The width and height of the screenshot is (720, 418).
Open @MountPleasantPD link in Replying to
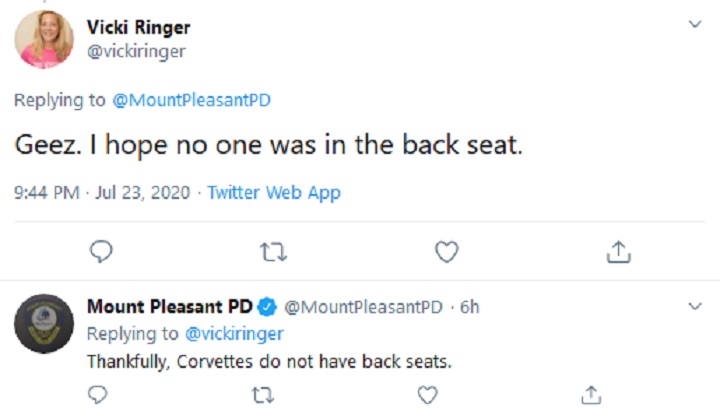tap(191, 100)
